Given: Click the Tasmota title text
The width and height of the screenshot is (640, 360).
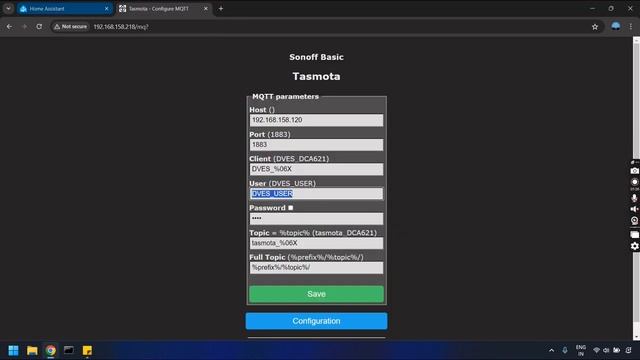Looking at the screenshot, I should pyautogui.click(x=316, y=76).
